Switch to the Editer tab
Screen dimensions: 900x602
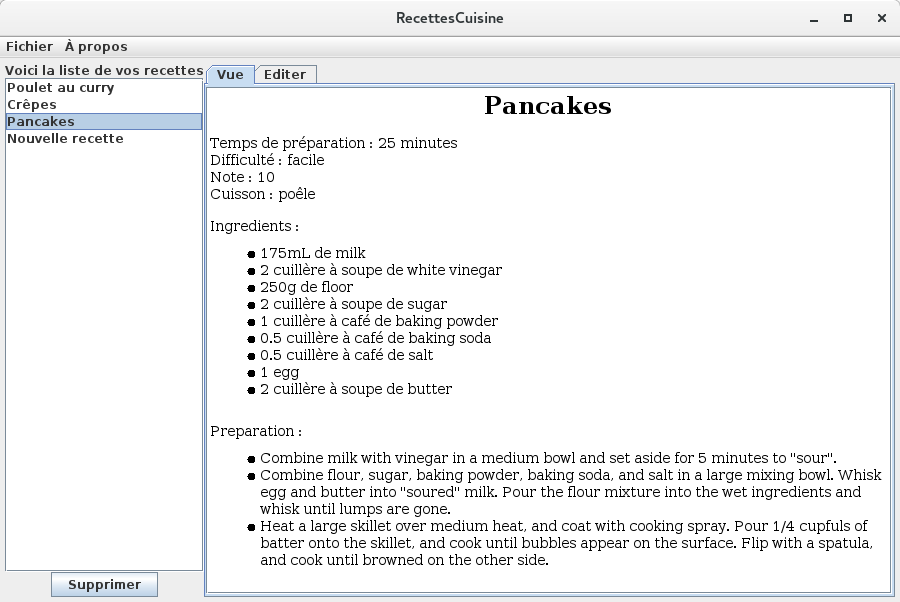(285, 75)
